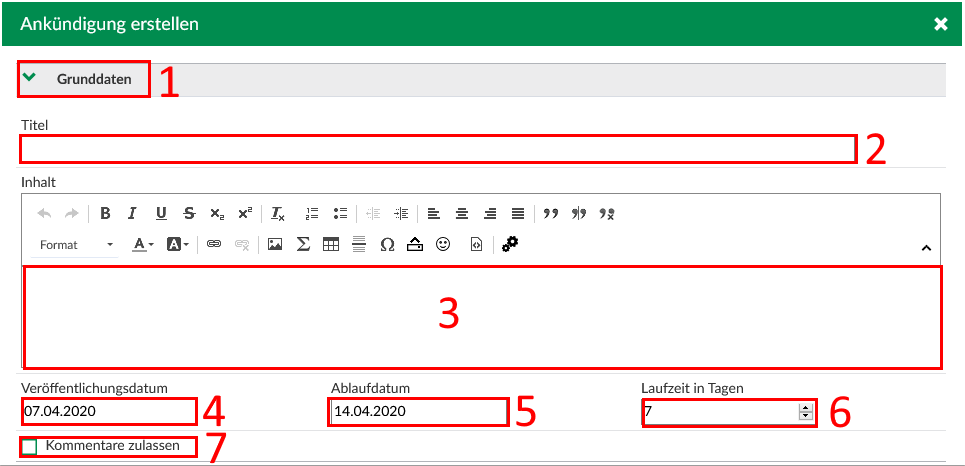Image resolution: width=965 pixels, height=466 pixels.
Task: Insert a smiley emoticon
Action: point(443,244)
